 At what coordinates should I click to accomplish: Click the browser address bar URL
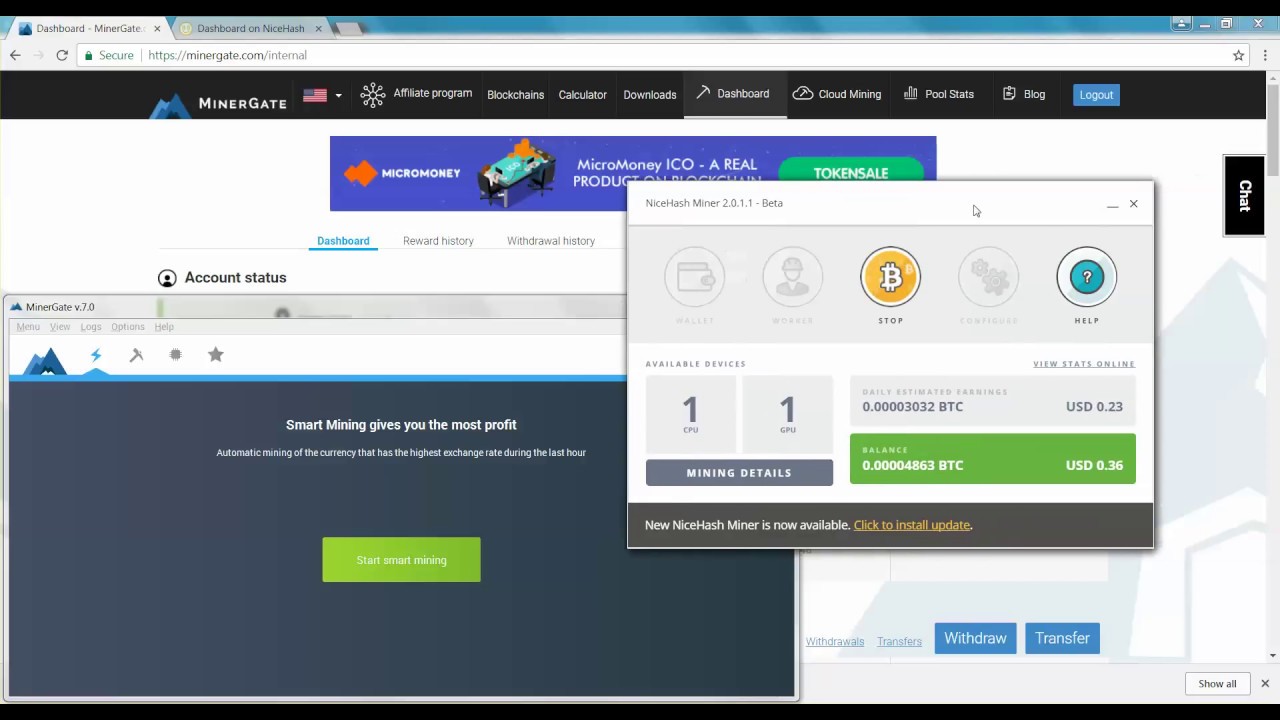coord(227,55)
